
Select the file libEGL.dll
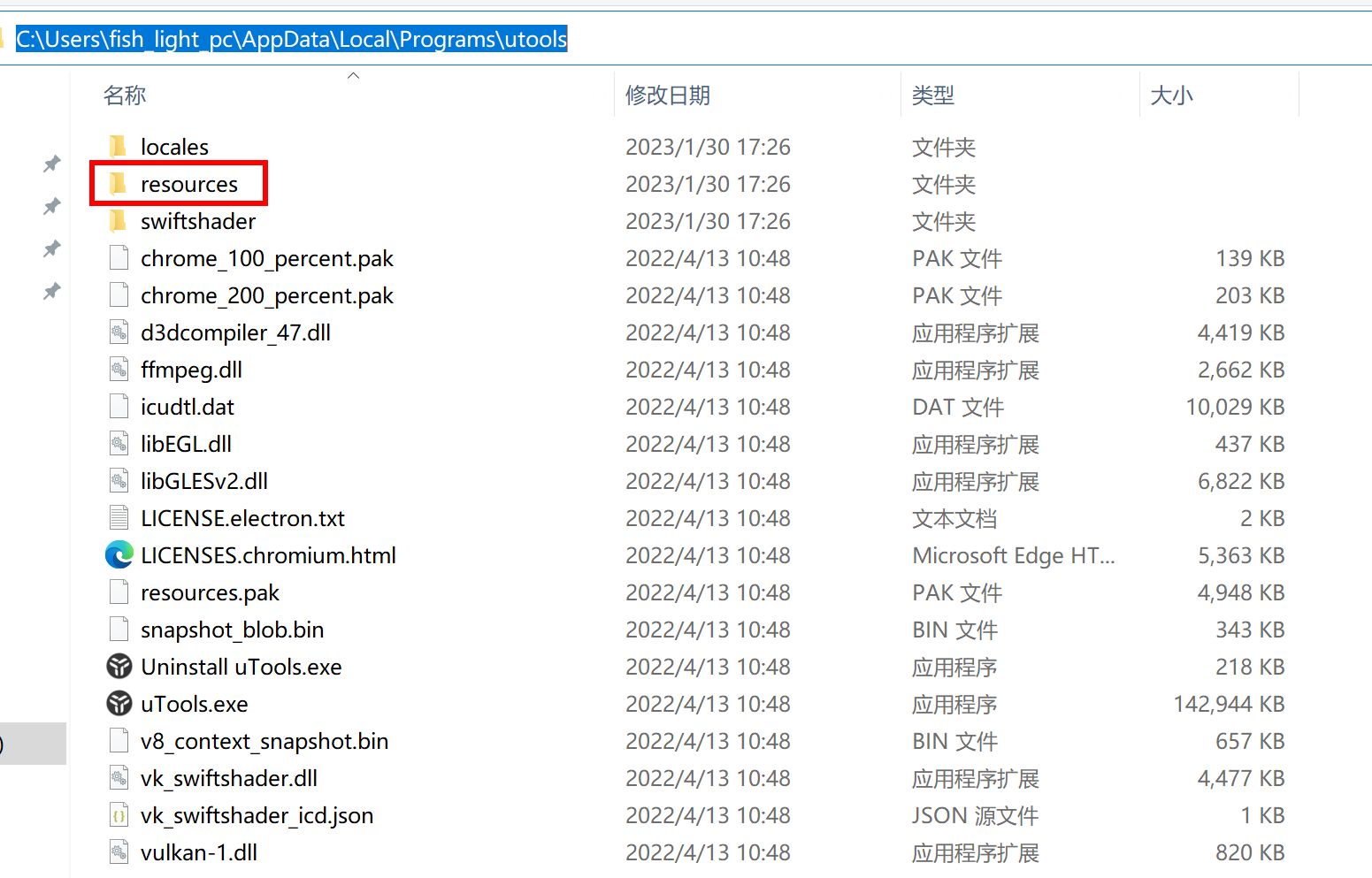tap(187, 444)
